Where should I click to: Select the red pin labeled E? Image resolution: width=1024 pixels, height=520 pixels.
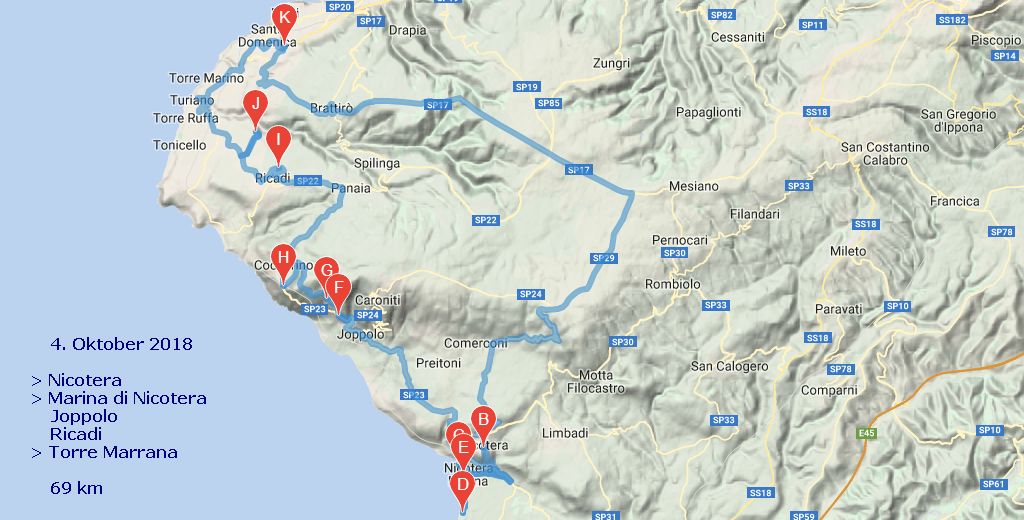(463, 451)
